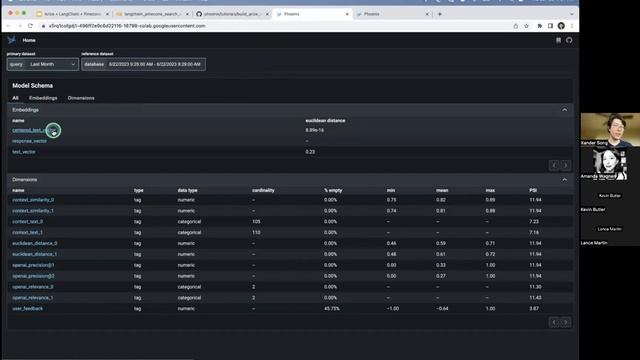
Task: Open the context_text_1 dimension
Action: [x=27, y=232]
